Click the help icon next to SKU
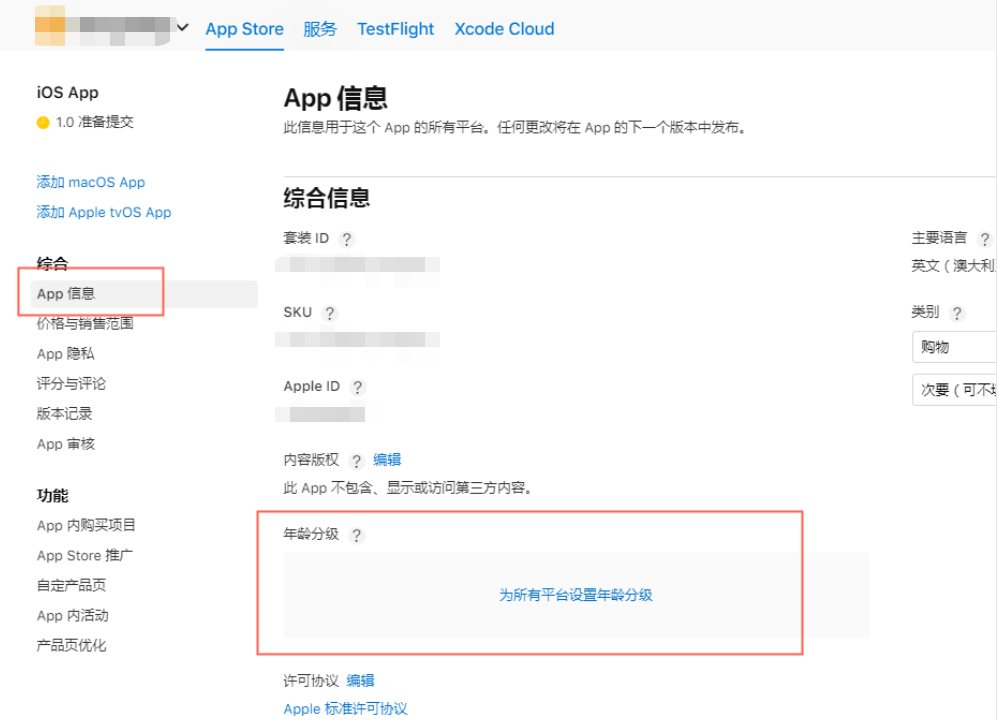The height and width of the screenshot is (720, 997). [x=329, y=313]
